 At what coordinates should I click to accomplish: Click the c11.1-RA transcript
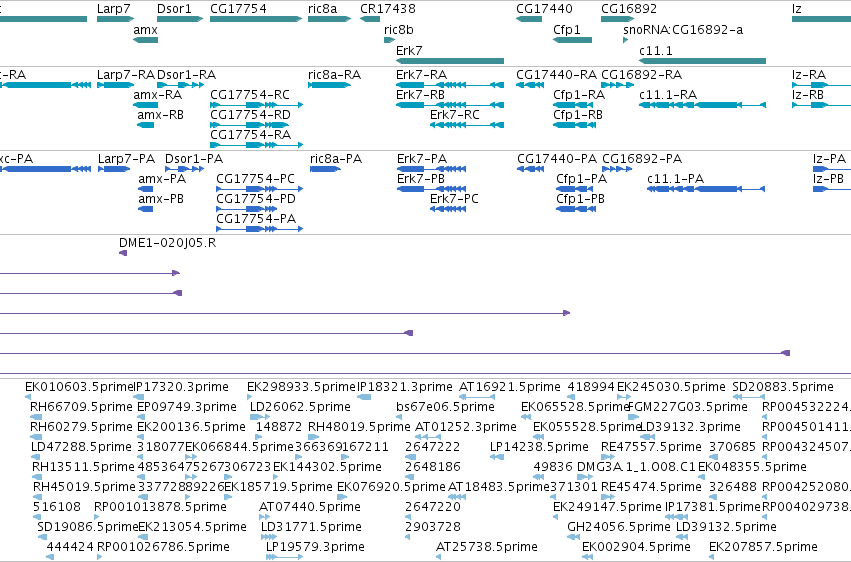703,105
